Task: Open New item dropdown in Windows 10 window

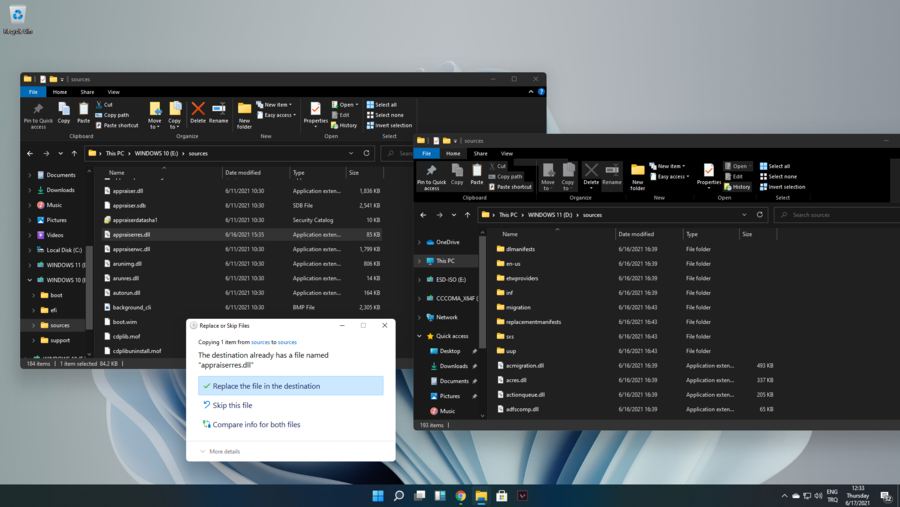Action: 277,104
